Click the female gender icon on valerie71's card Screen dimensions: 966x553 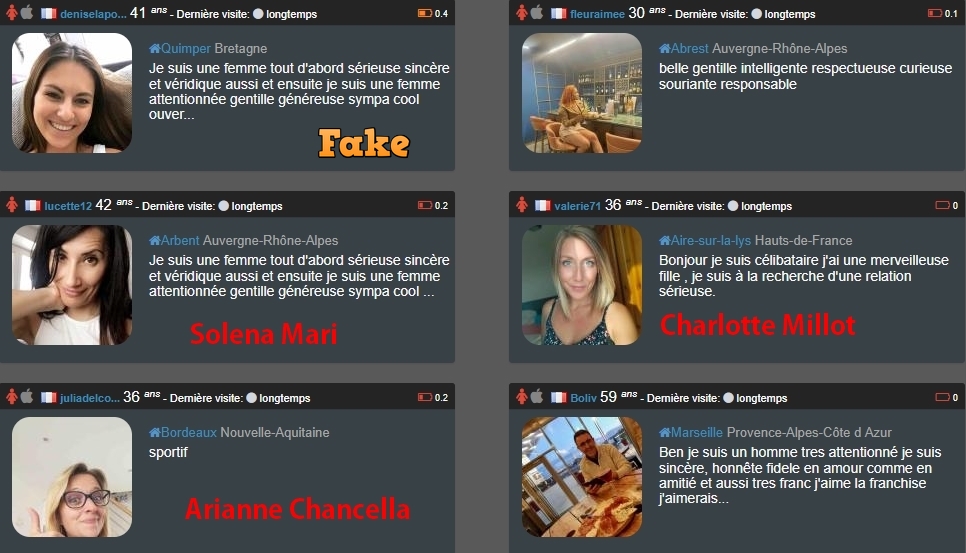522,205
